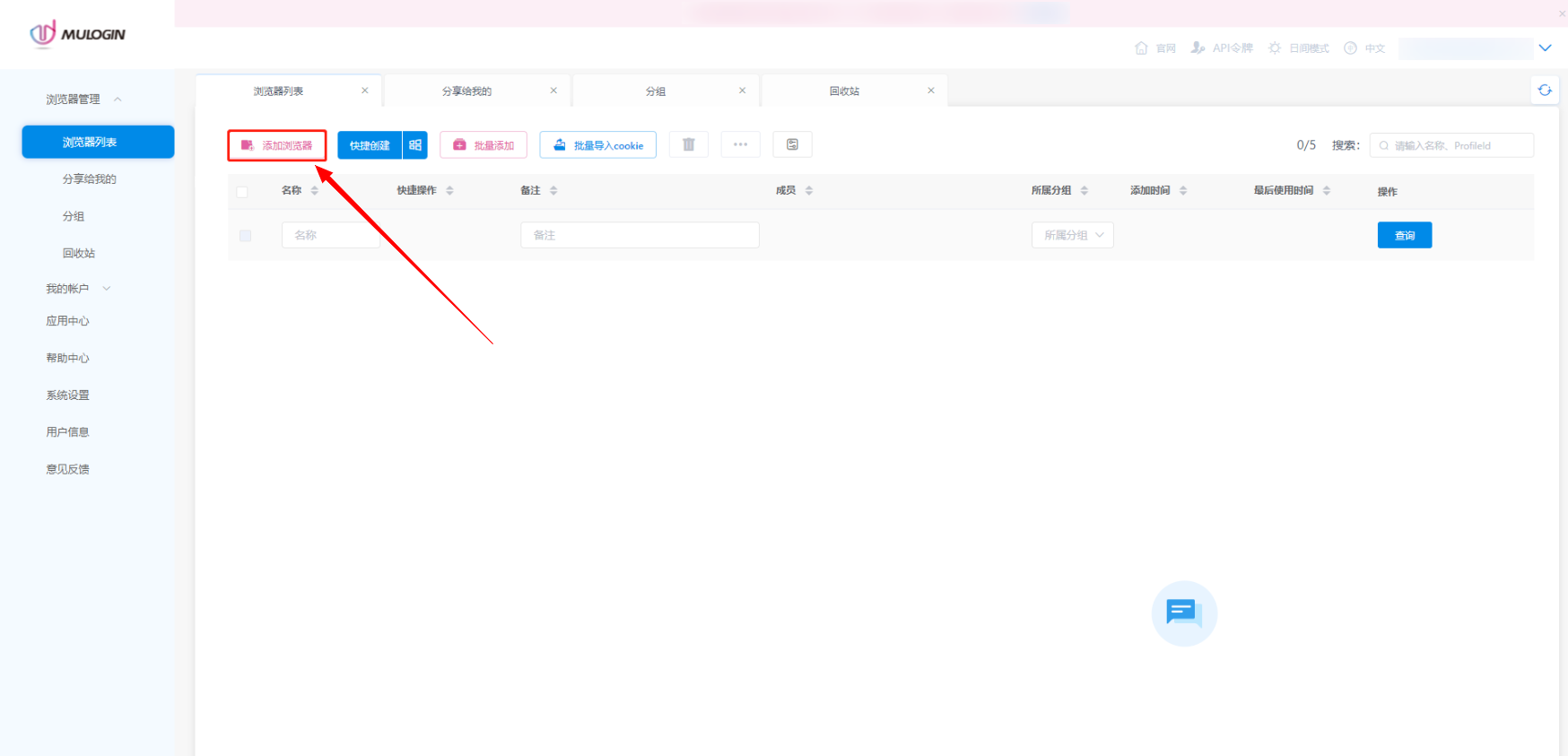Click the 0/5 profile counter
Image resolution: width=1568 pixels, height=756 pixels.
[x=1306, y=145]
